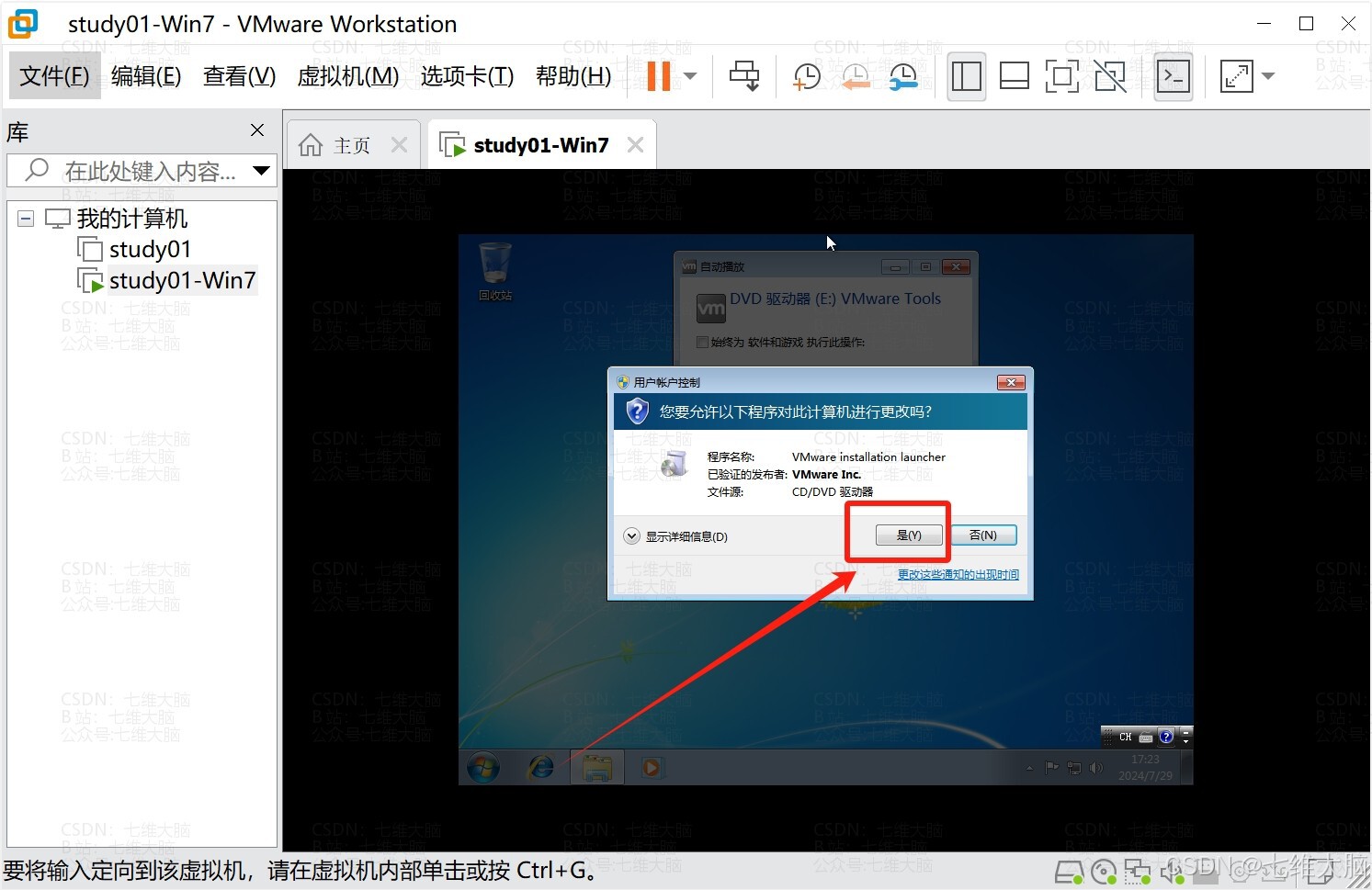Toggle the library sidebar view
The image size is (1372, 890).
tap(966, 76)
